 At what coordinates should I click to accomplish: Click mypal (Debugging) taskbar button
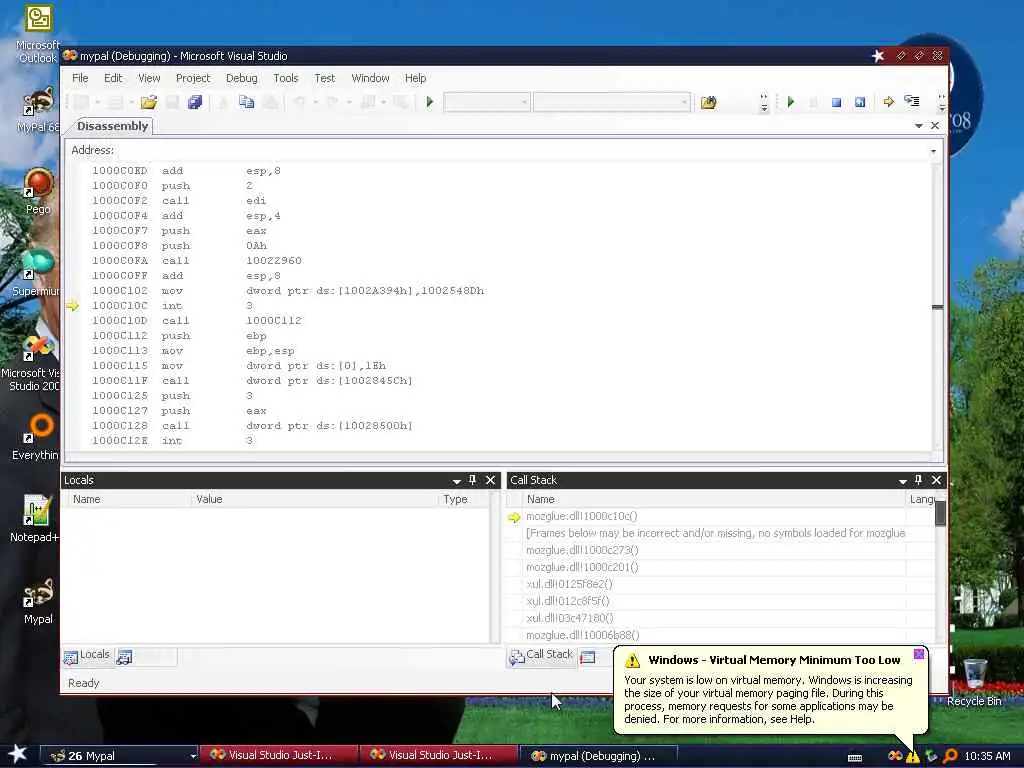598,756
